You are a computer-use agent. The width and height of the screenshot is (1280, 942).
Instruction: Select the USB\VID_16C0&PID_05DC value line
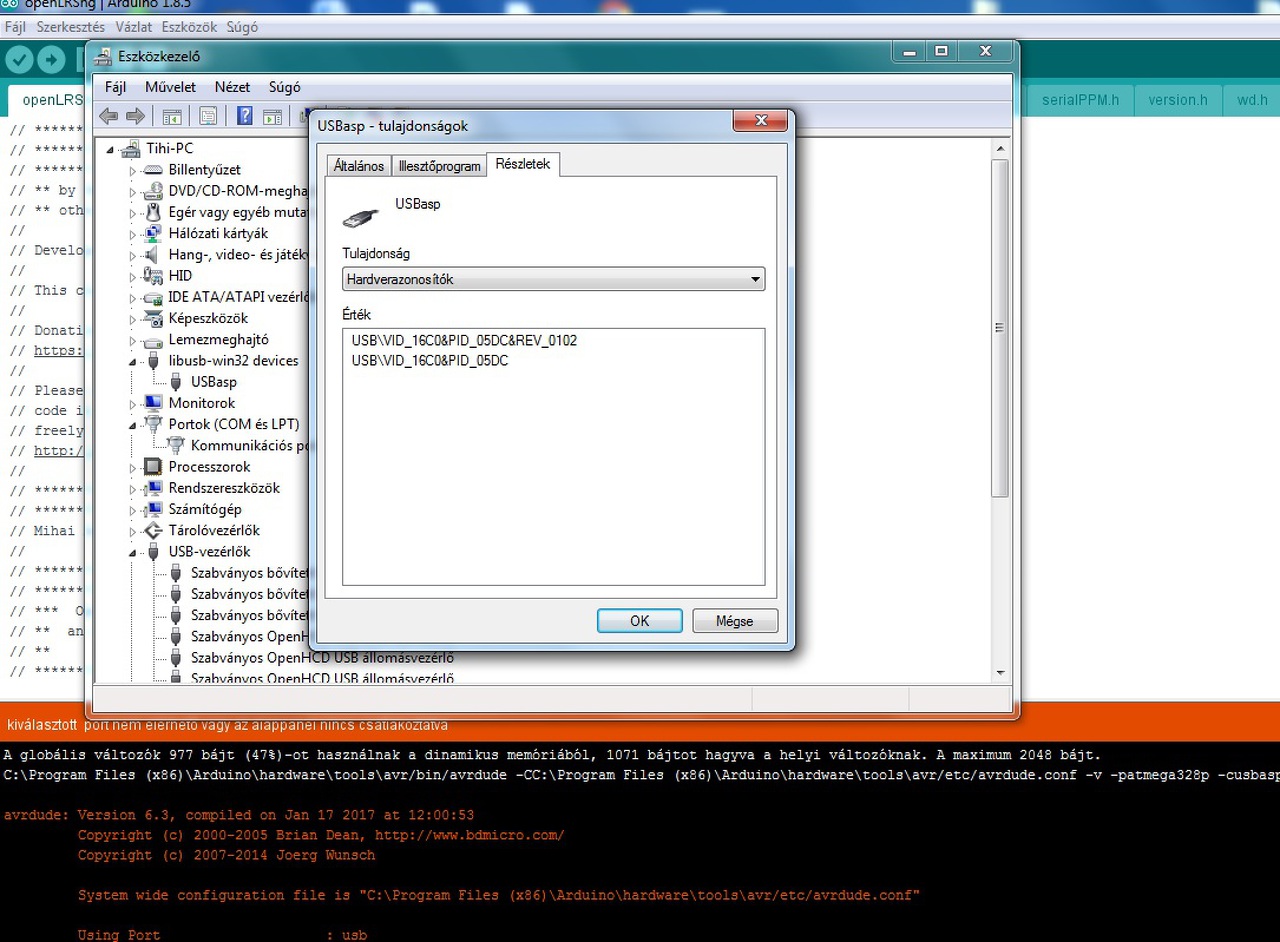tap(430, 360)
